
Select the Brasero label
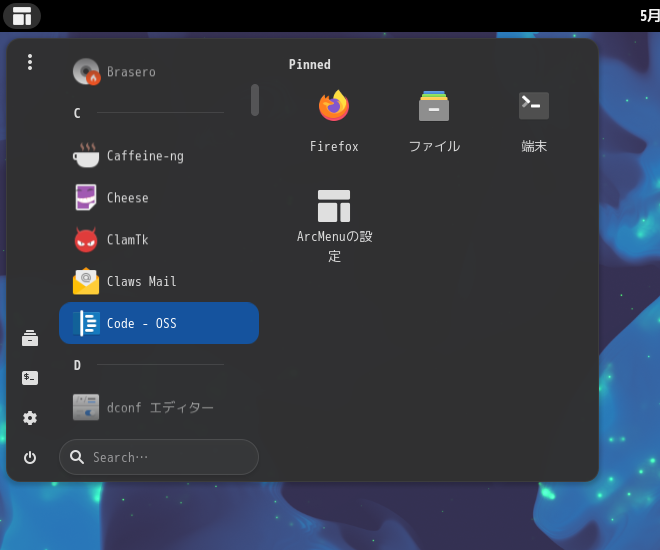coord(131,72)
